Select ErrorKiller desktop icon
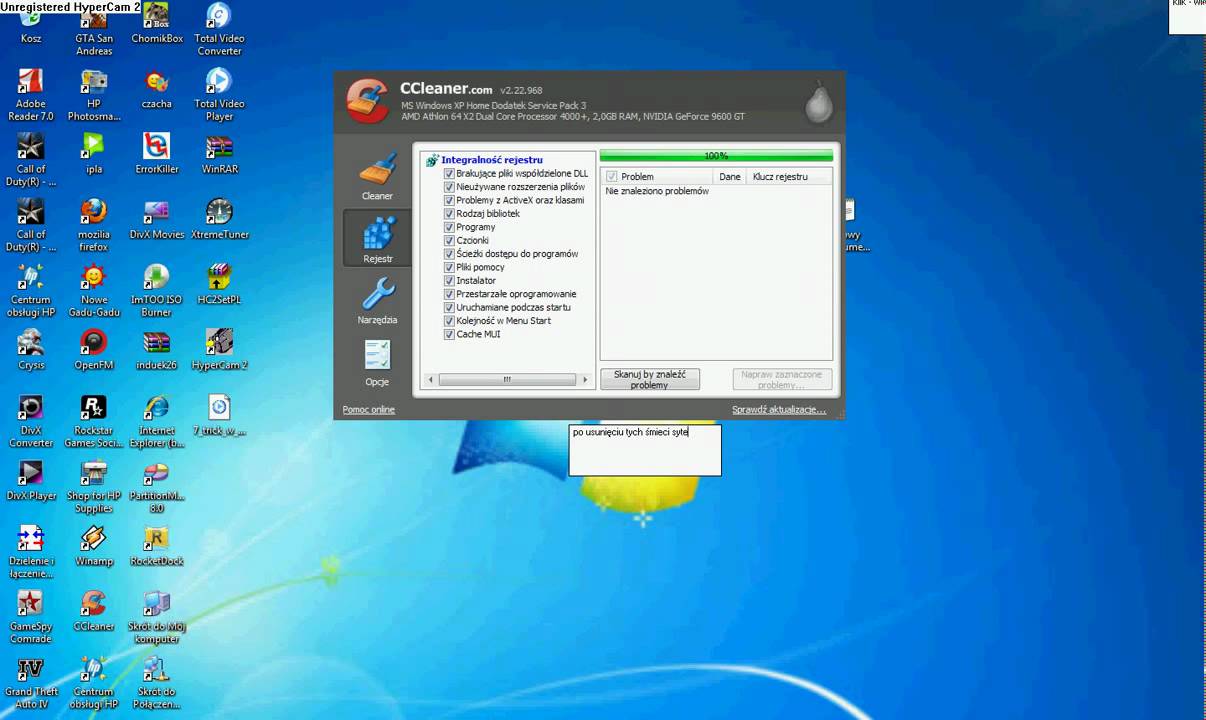Viewport: 1206px width, 720px height. coord(157,154)
